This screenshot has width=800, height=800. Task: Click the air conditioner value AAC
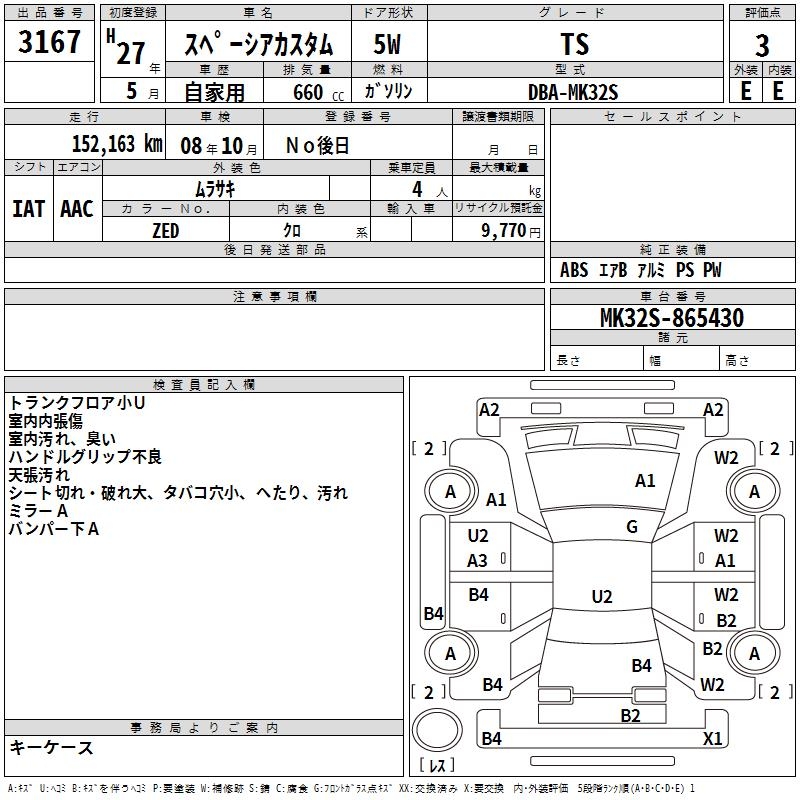(77, 209)
